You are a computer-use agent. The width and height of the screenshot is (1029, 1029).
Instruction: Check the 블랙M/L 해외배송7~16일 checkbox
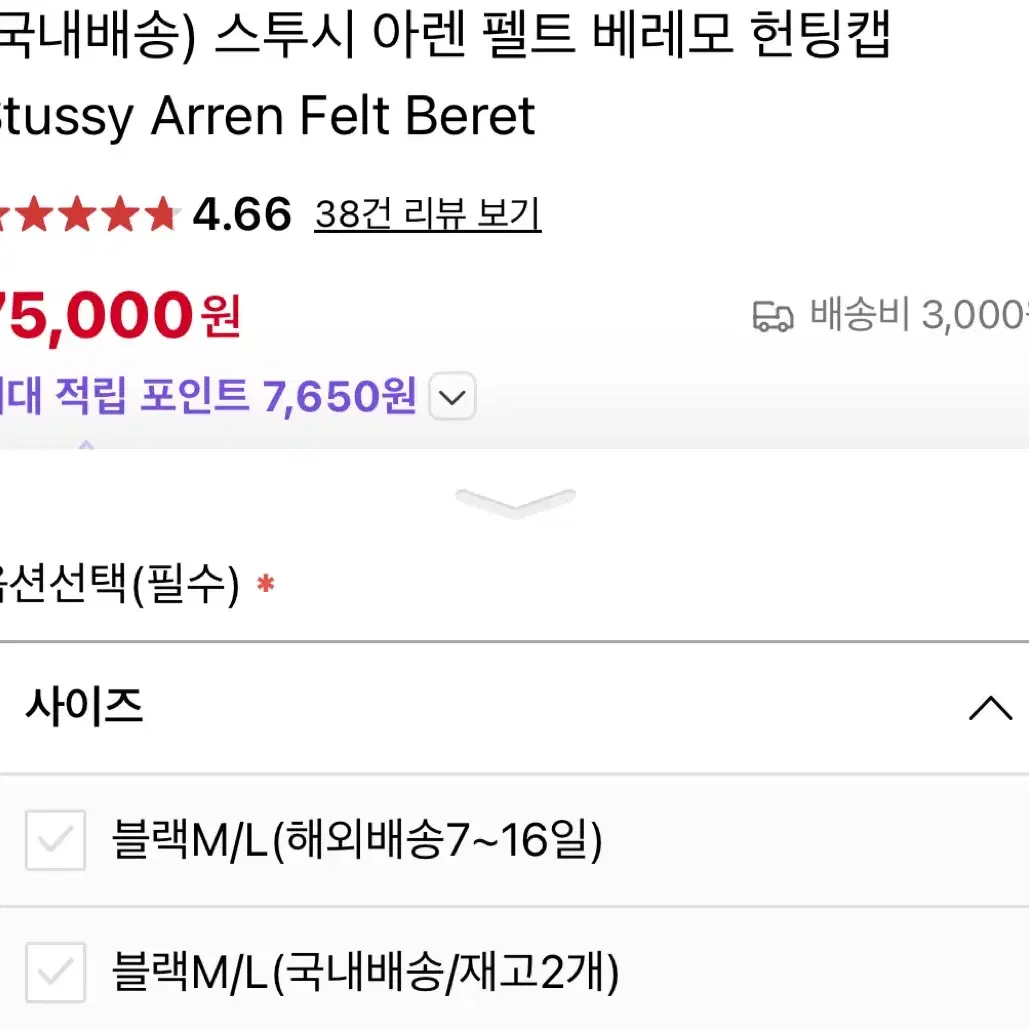(56, 840)
